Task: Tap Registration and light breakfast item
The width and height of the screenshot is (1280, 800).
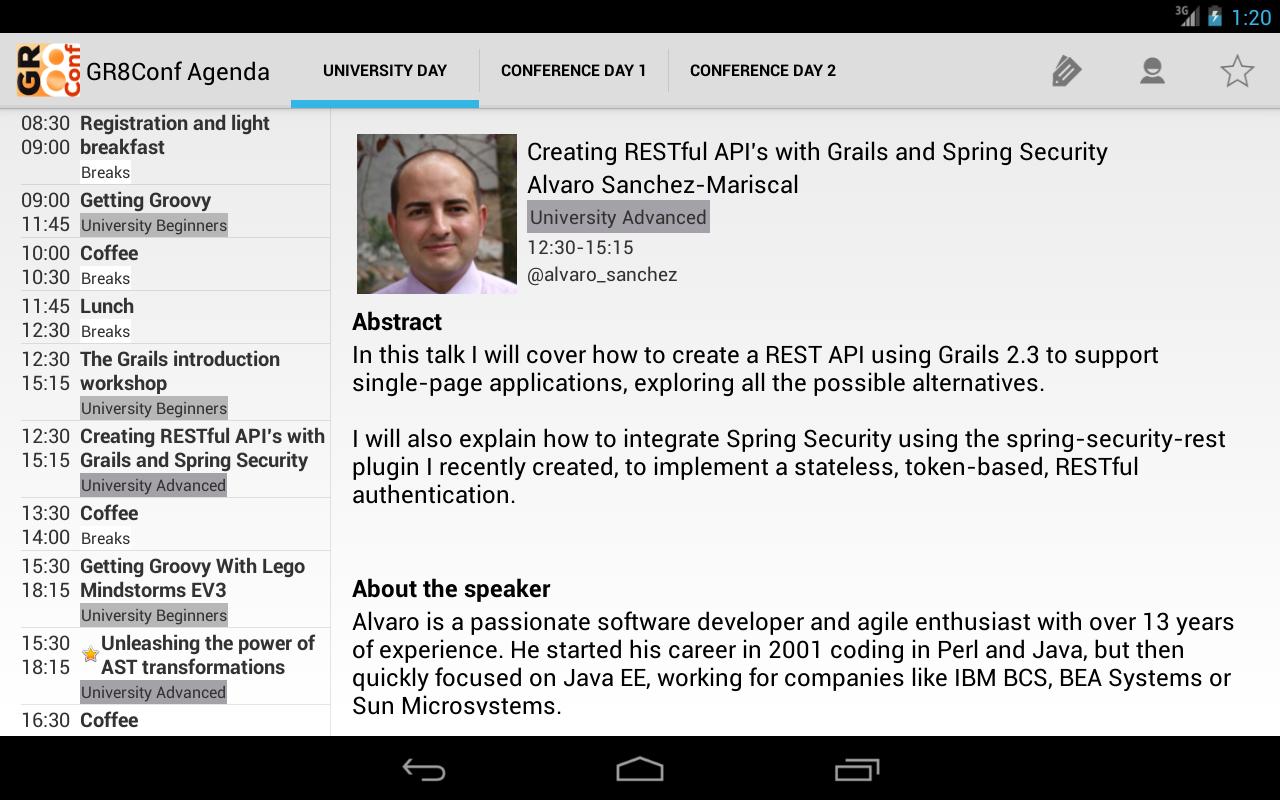Action: click(165, 146)
